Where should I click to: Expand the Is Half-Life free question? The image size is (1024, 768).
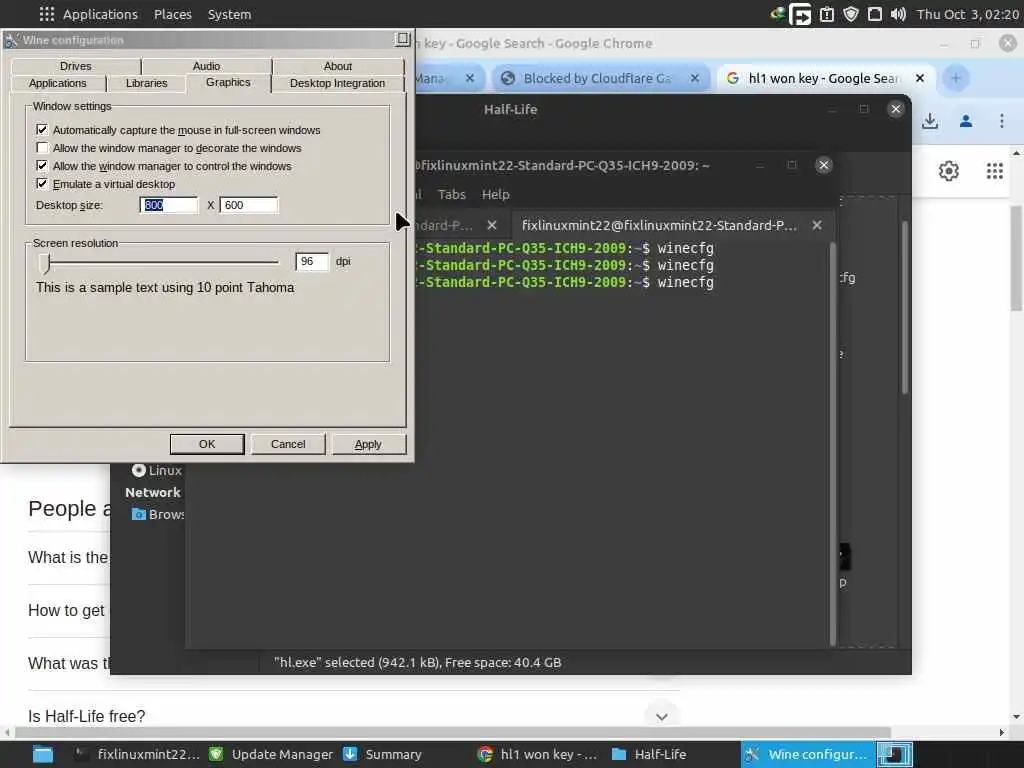(662, 716)
